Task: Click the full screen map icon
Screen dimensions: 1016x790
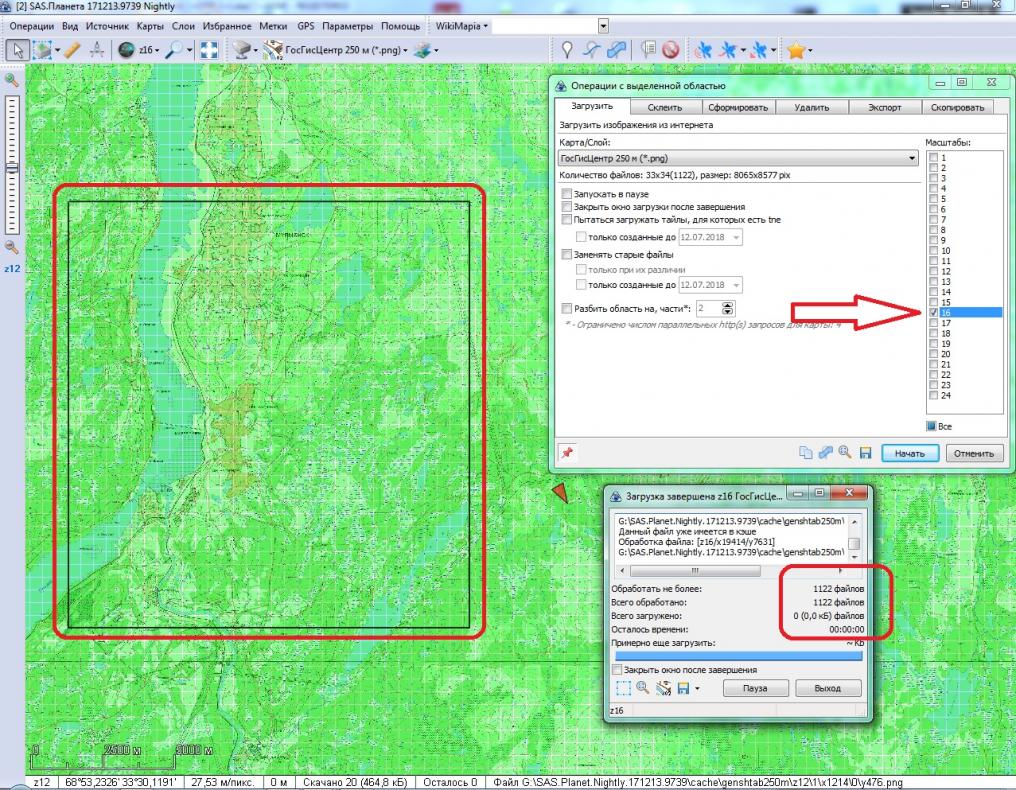Action: [209, 50]
